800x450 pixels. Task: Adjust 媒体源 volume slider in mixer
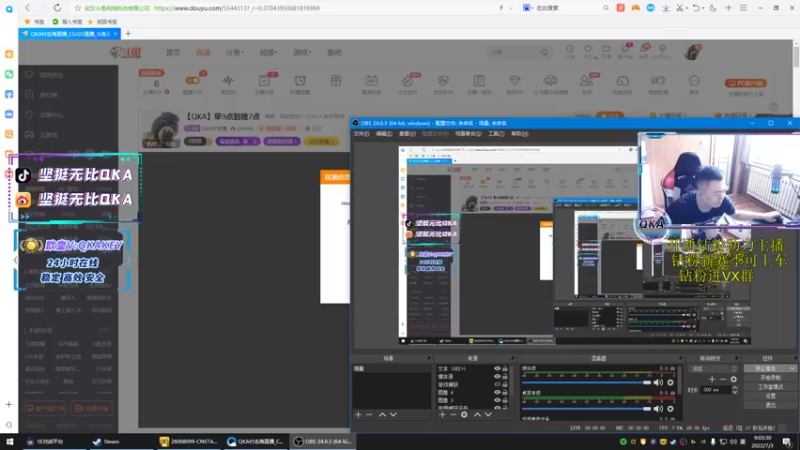pos(587,383)
